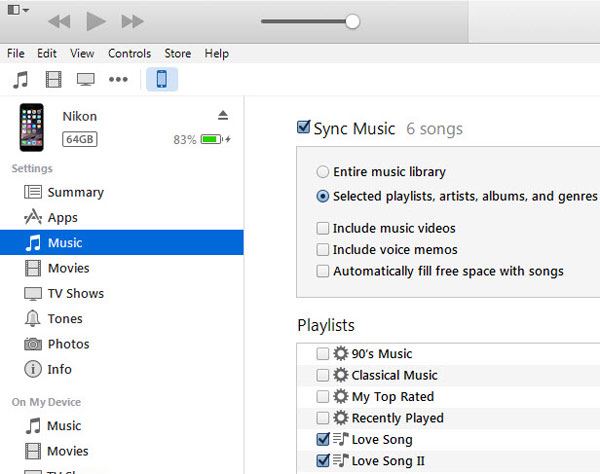Check the Classical Music playlist
Viewport: 600px width, 474px height.
(323, 375)
